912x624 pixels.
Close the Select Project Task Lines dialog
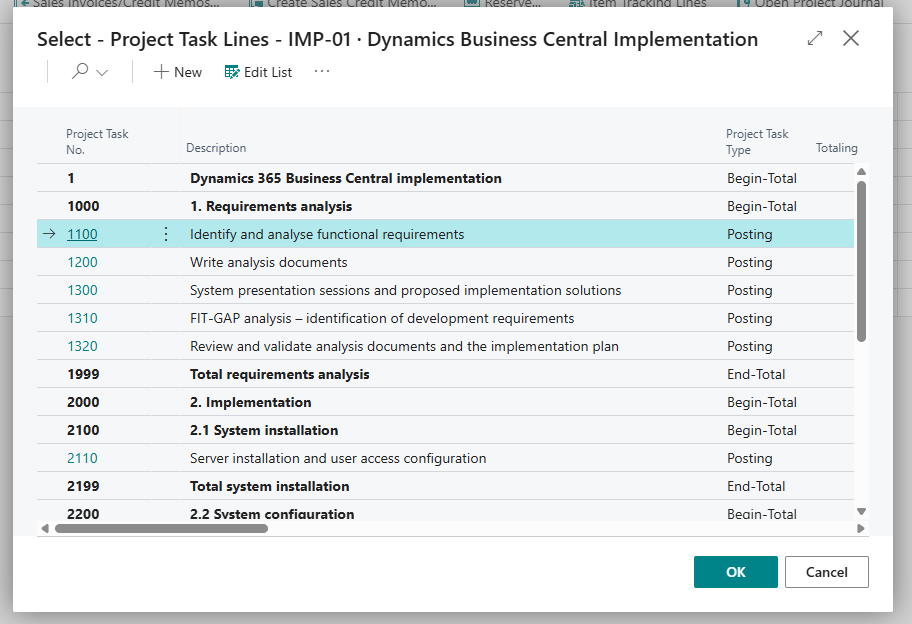pos(851,38)
